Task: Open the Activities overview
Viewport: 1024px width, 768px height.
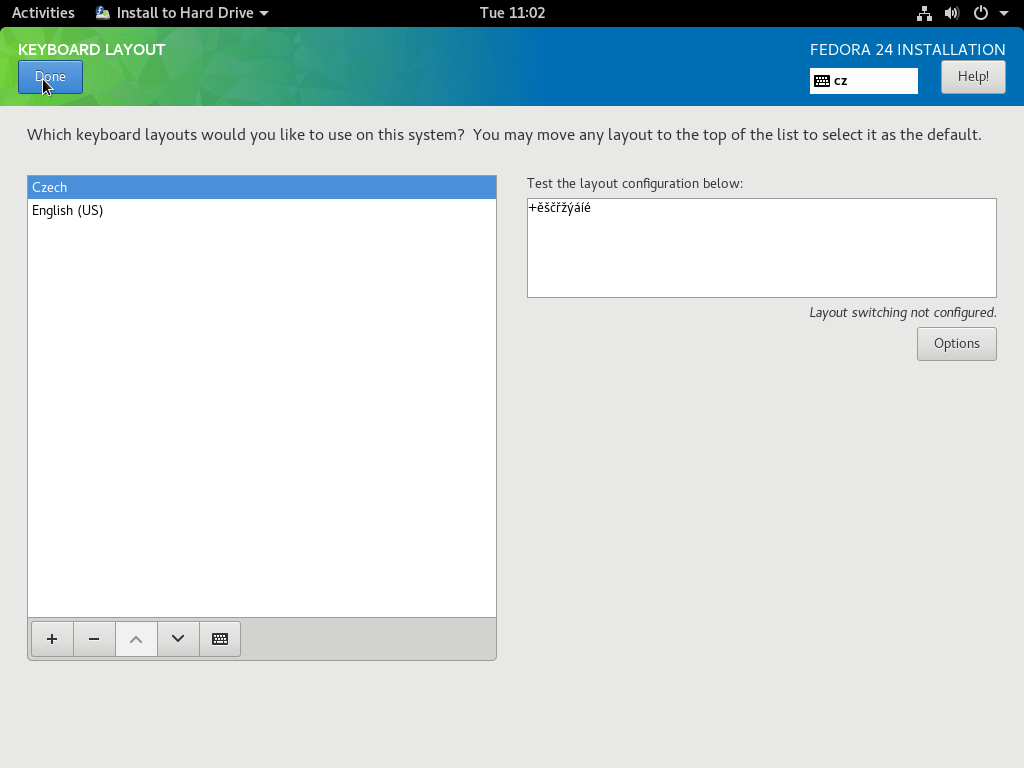Action: (43, 13)
